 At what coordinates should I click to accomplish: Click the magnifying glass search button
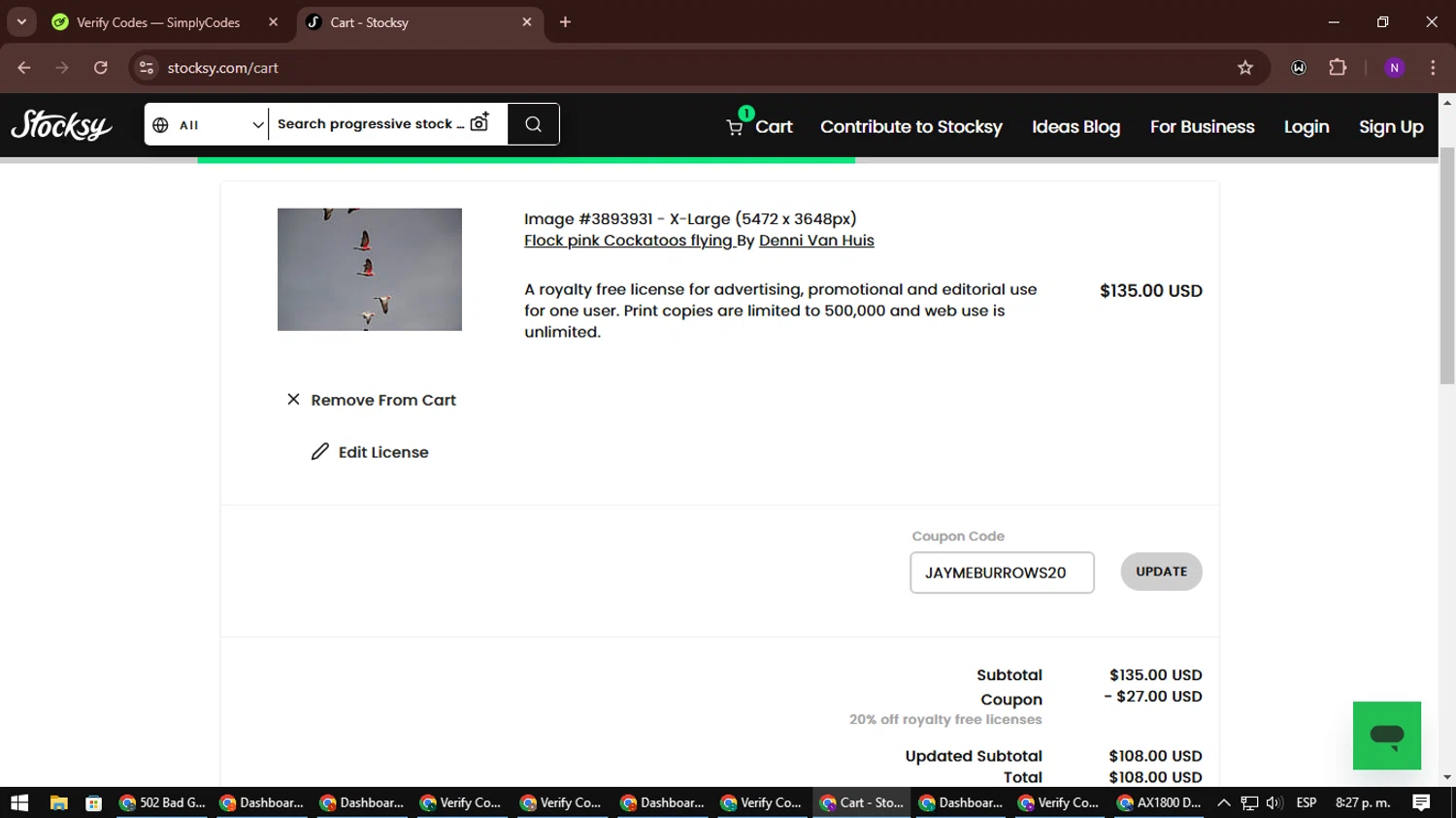[533, 124]
